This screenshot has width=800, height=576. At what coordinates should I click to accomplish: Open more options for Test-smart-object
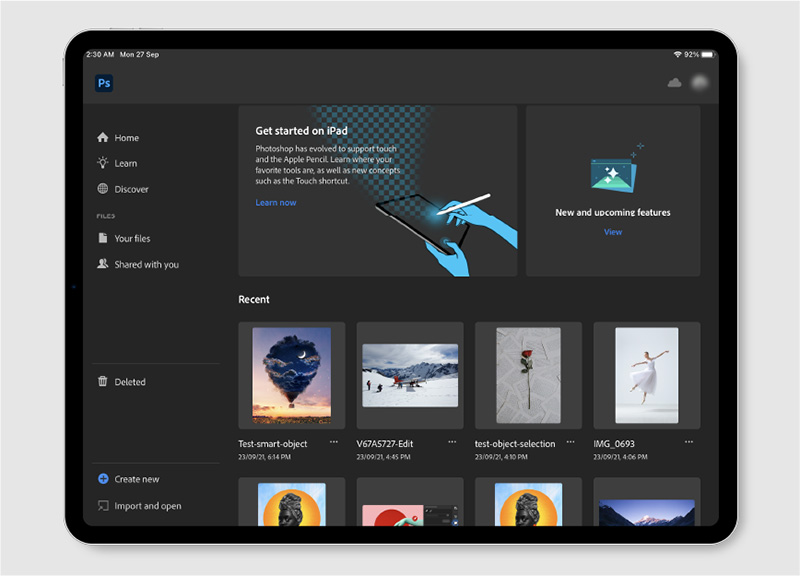(x=334, y=442)
